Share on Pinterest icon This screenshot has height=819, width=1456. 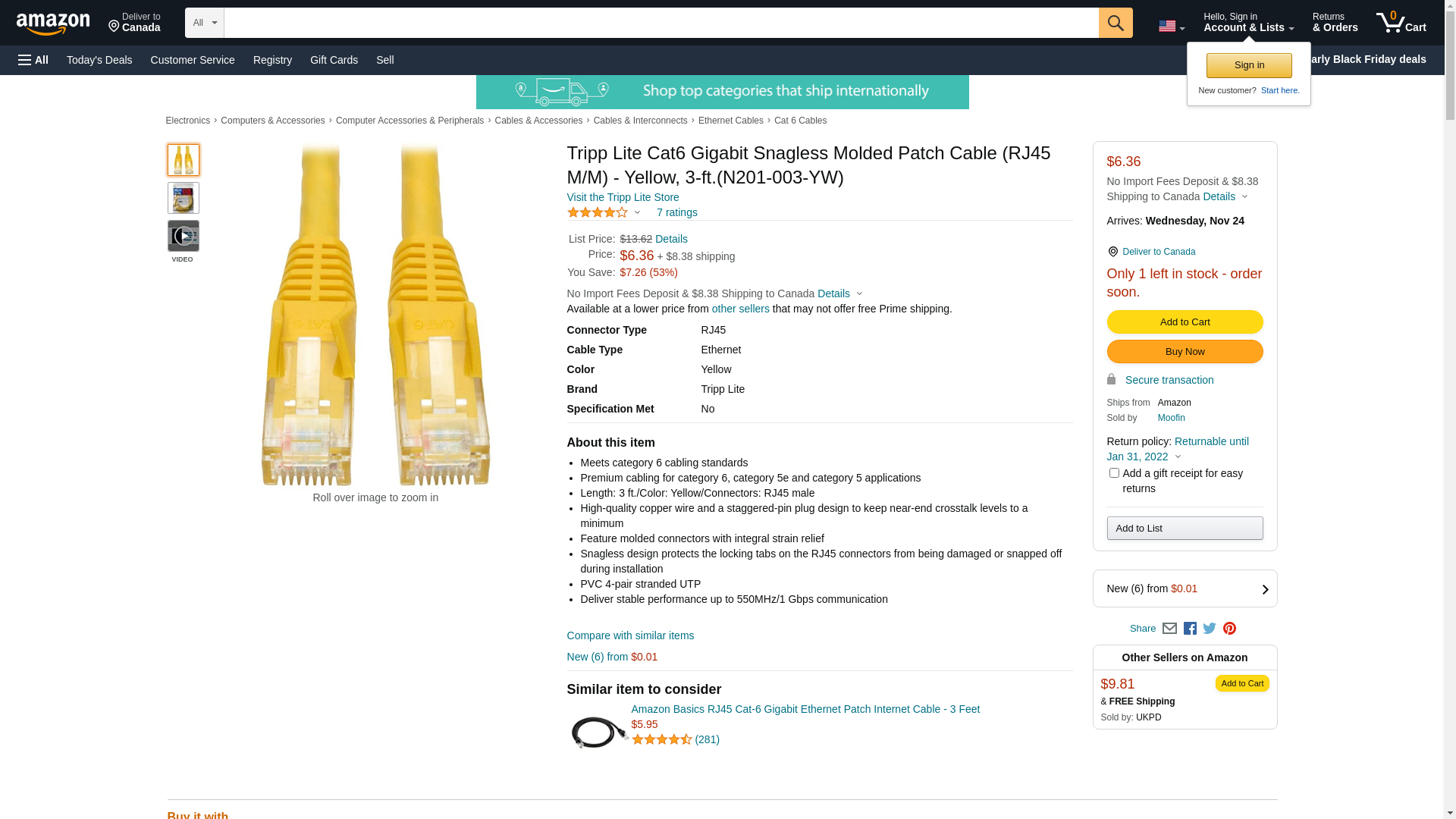pos(1229,629)
